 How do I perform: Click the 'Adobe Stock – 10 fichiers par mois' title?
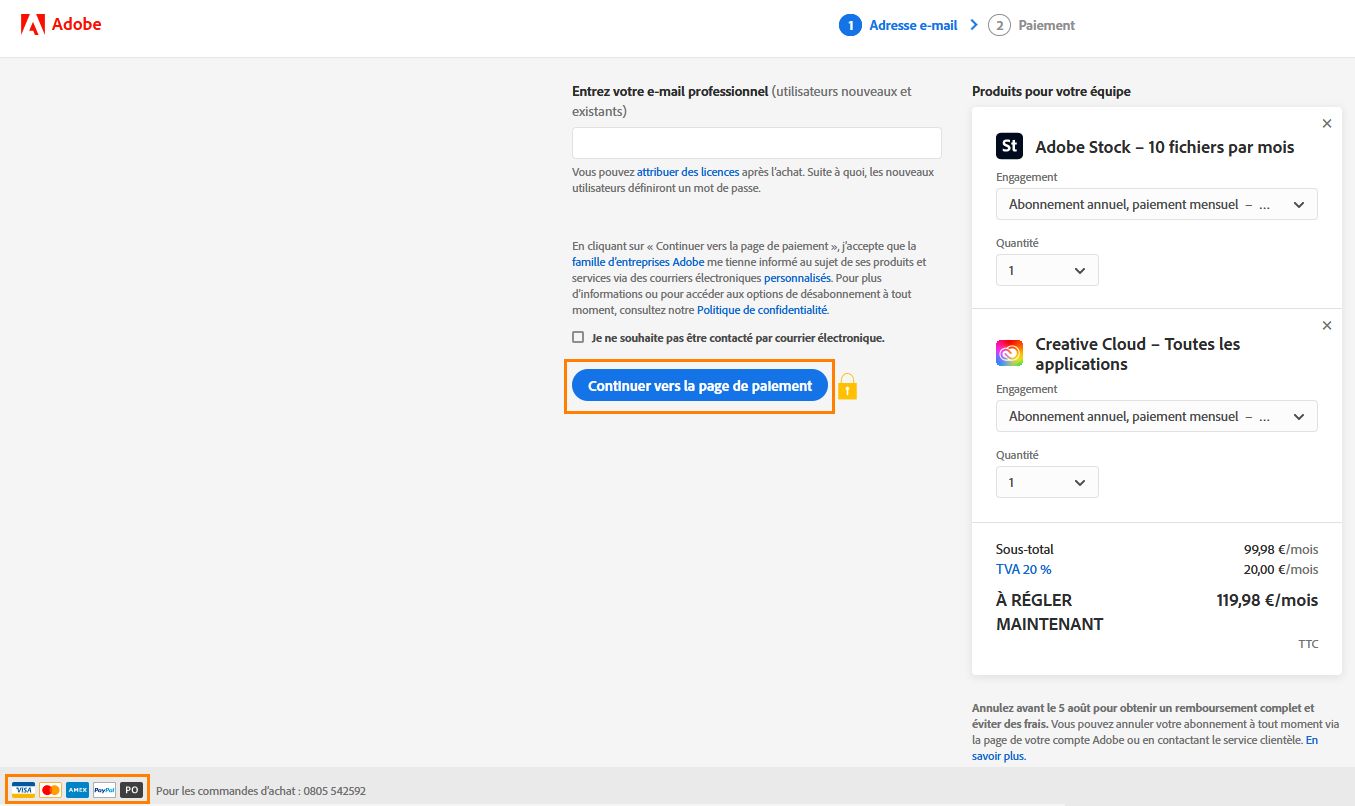click(x=1165, y=147)
